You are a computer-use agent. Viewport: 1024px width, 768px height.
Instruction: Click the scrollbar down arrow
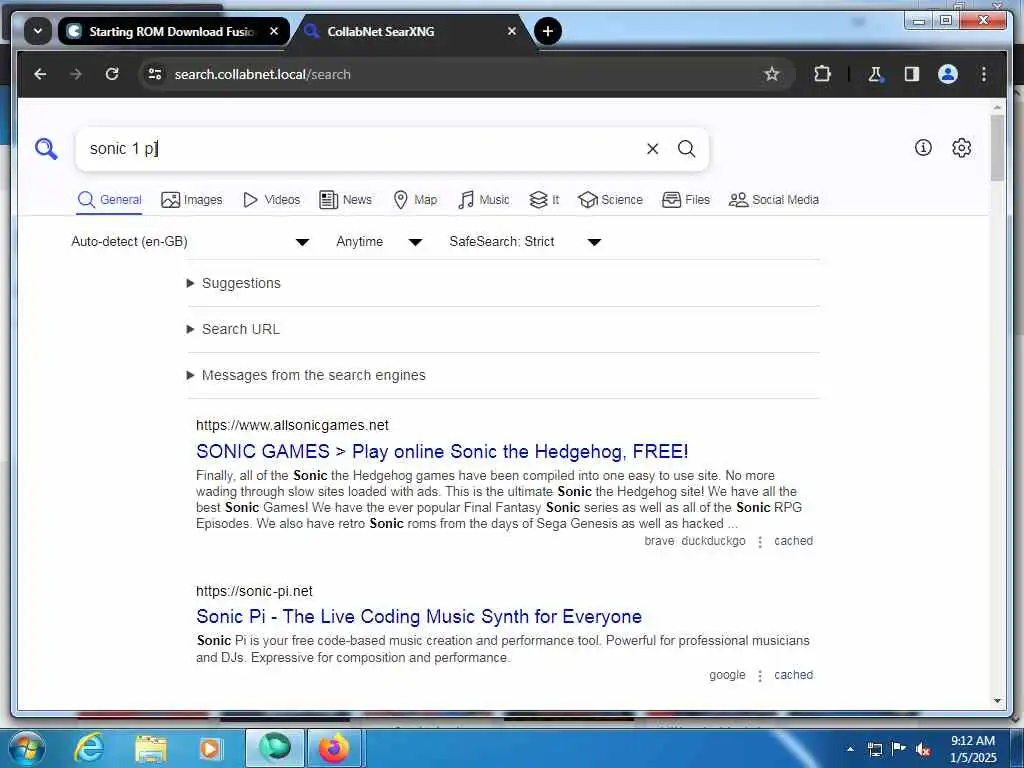point(997,701)
